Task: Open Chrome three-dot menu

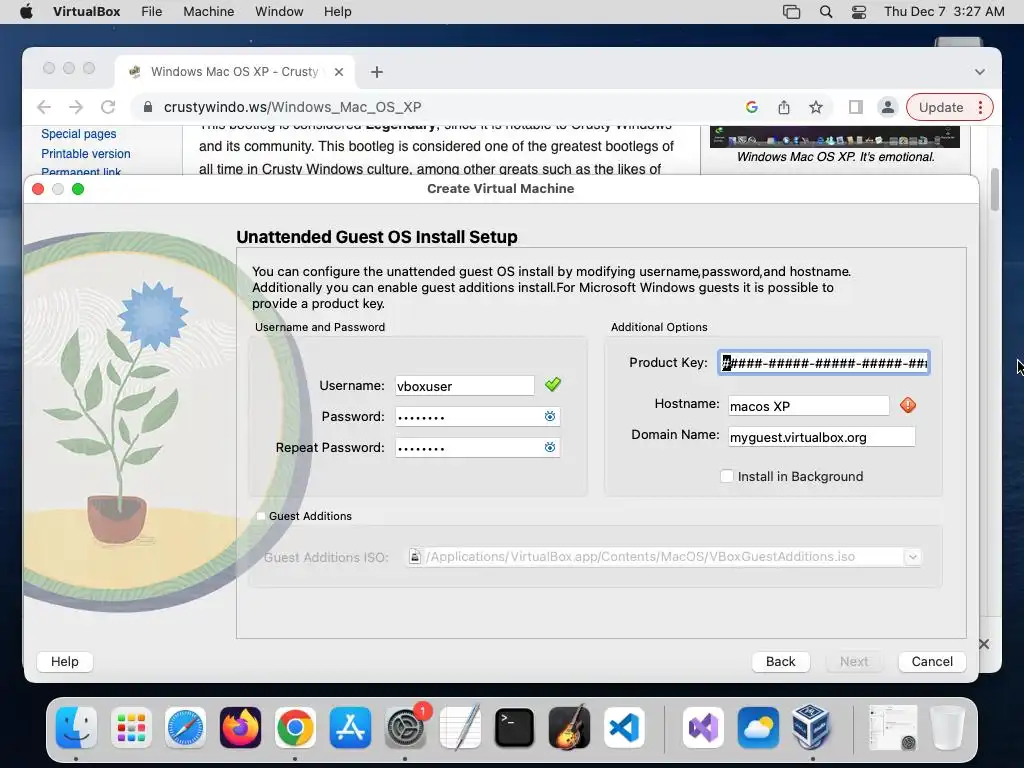Action: (x=980, y=107)
